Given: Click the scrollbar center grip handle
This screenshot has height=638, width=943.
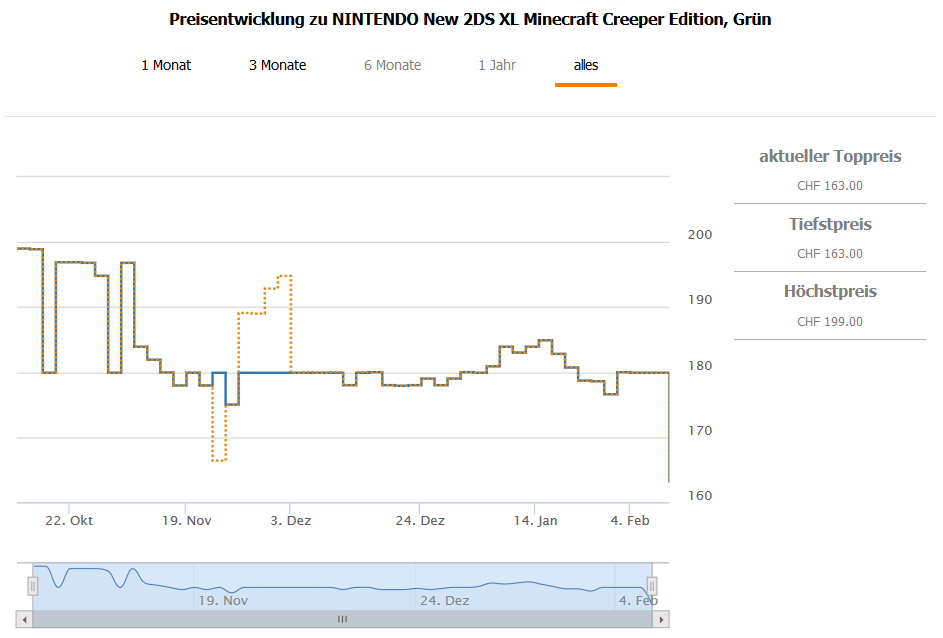Looking at the screenshot, I should [x=342, y=620].
